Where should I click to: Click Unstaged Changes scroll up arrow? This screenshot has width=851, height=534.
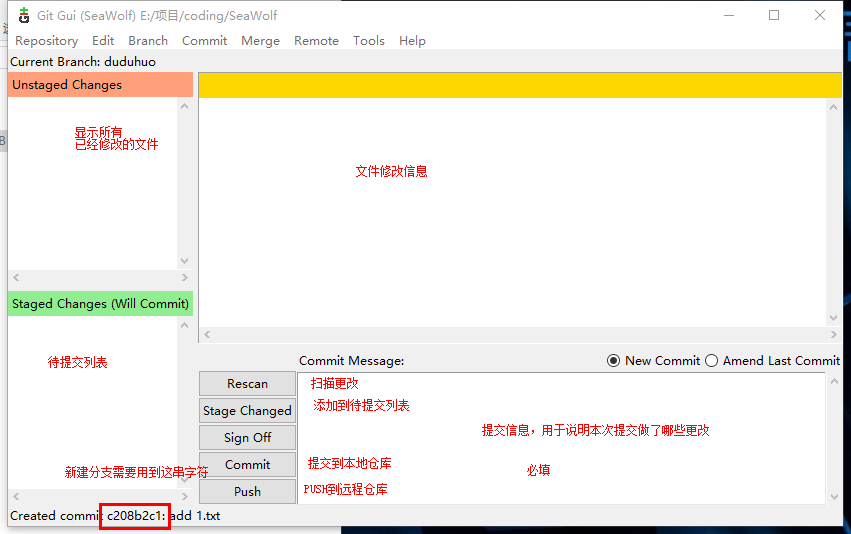coord(185,106)
